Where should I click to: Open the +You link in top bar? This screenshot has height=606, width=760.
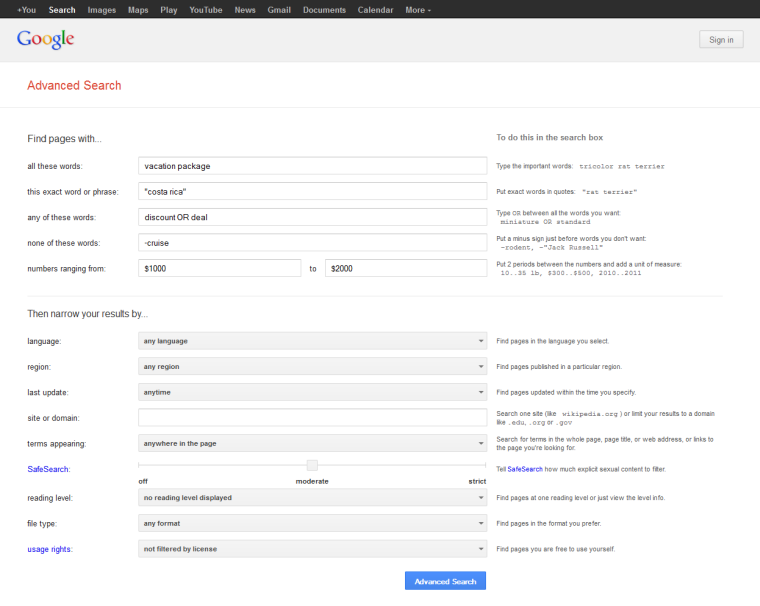(27, 10)
